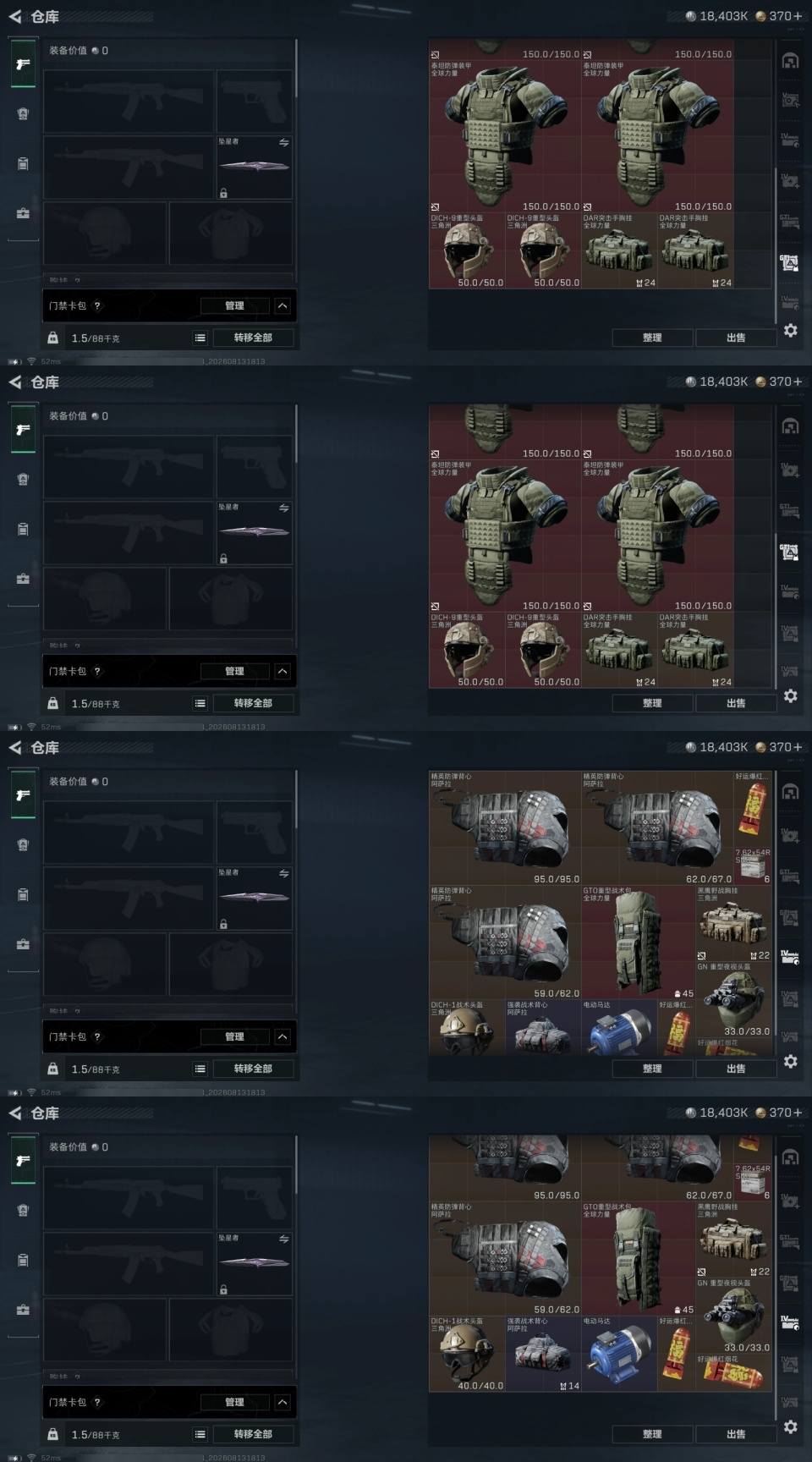This screenshot has width=812, height=1462.
Task: Click weight lock icon in third screenshot
Action: (x=53, y=1069)
